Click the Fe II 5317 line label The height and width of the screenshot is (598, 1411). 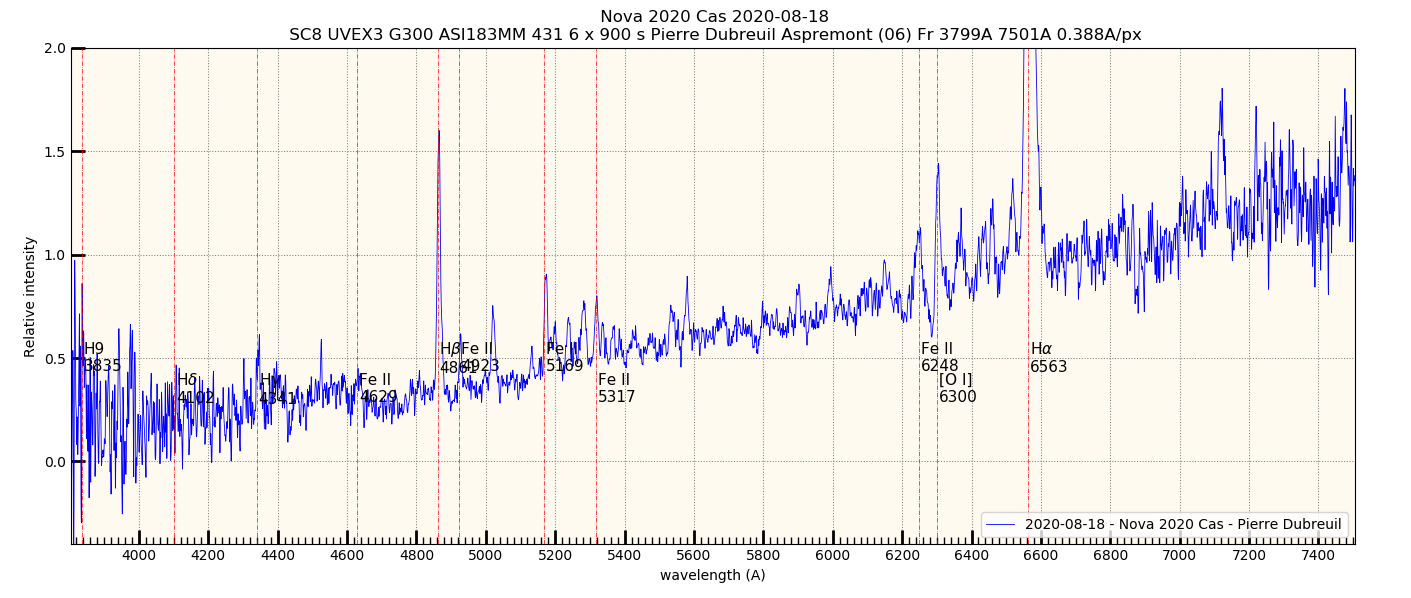616,388
